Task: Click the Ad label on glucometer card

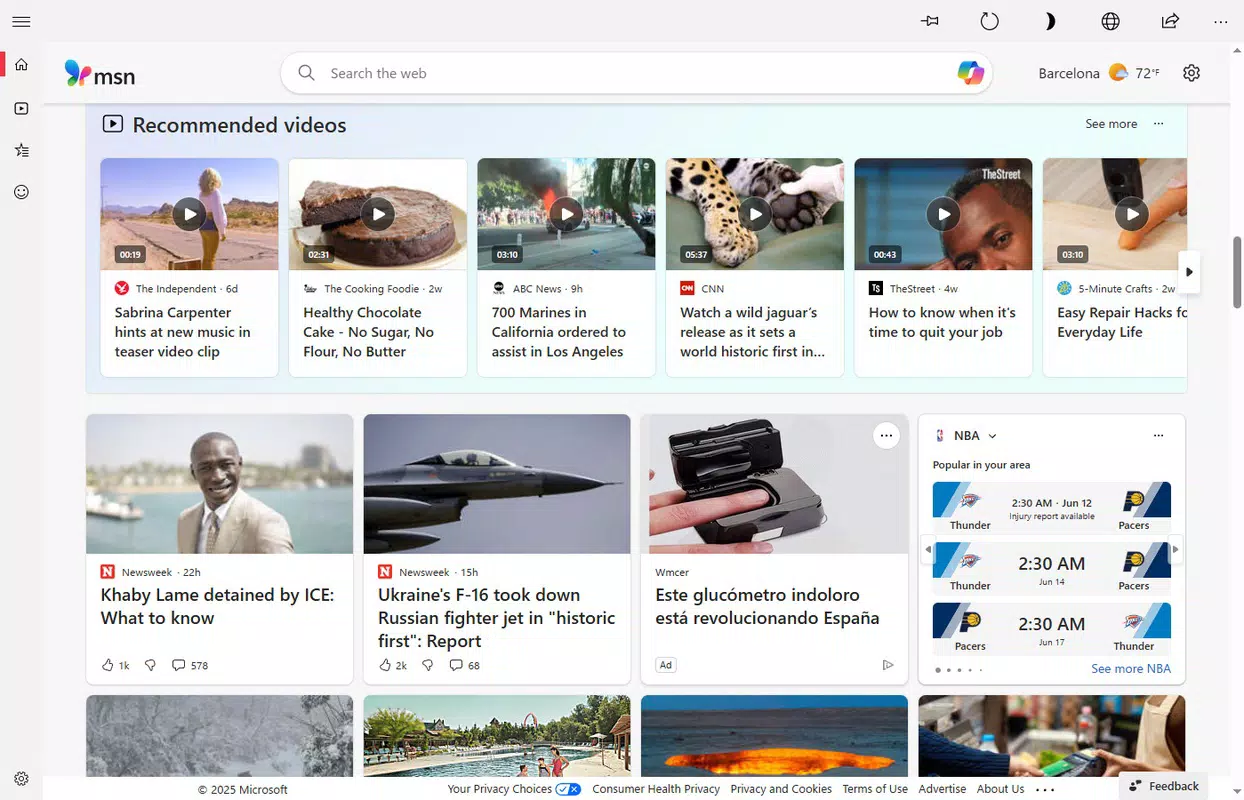Action: coord(665,665)
